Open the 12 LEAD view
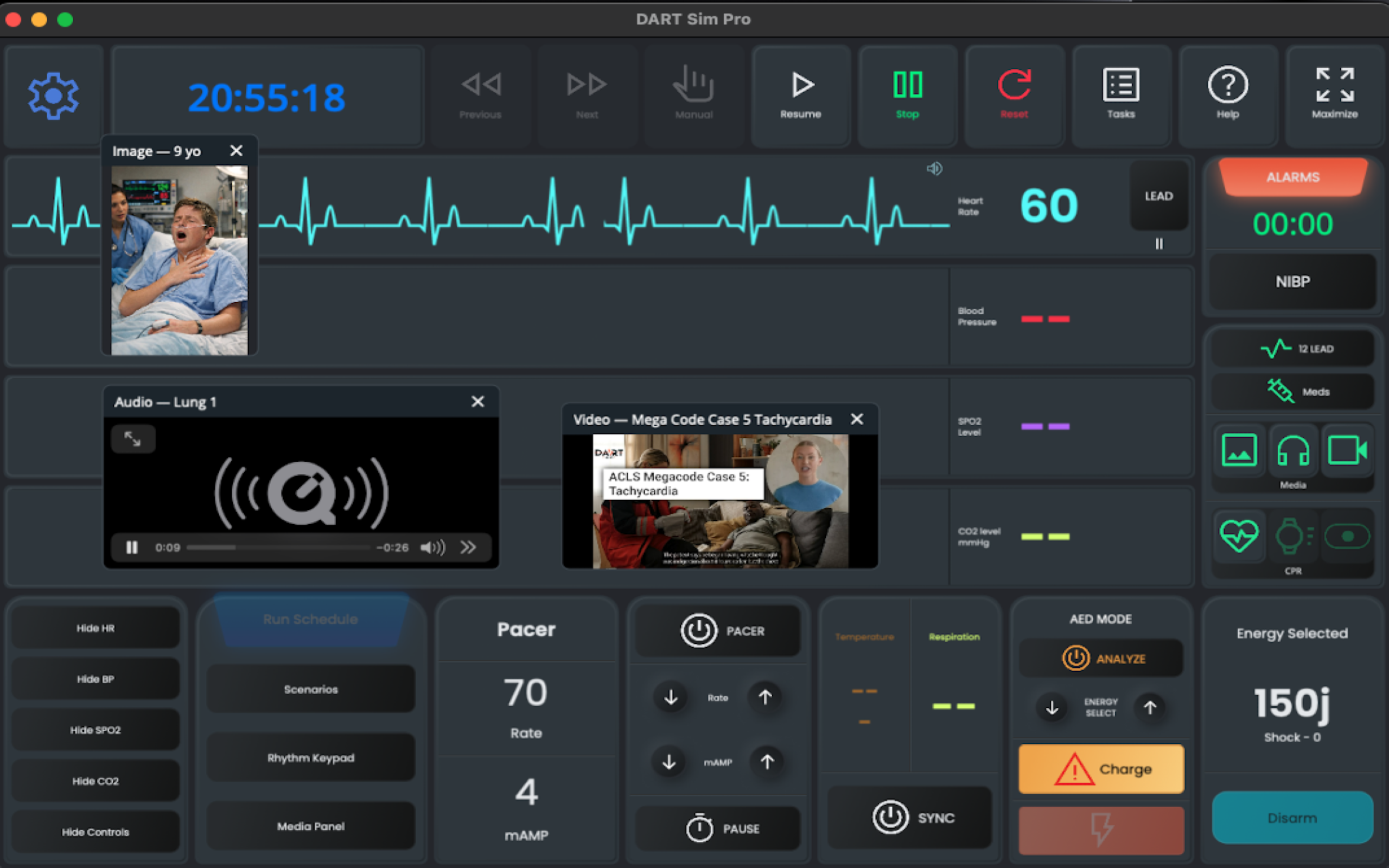 1292,348
